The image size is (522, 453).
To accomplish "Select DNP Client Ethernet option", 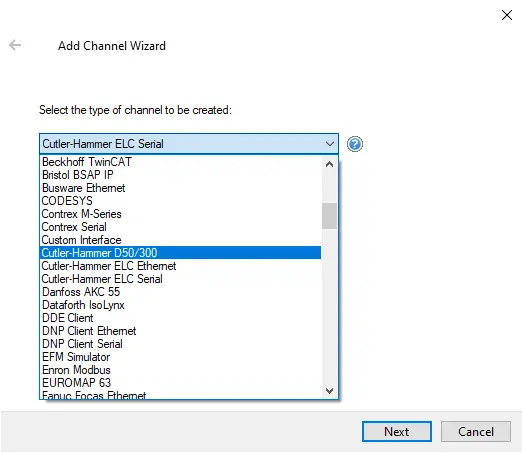I will (180, 331).
